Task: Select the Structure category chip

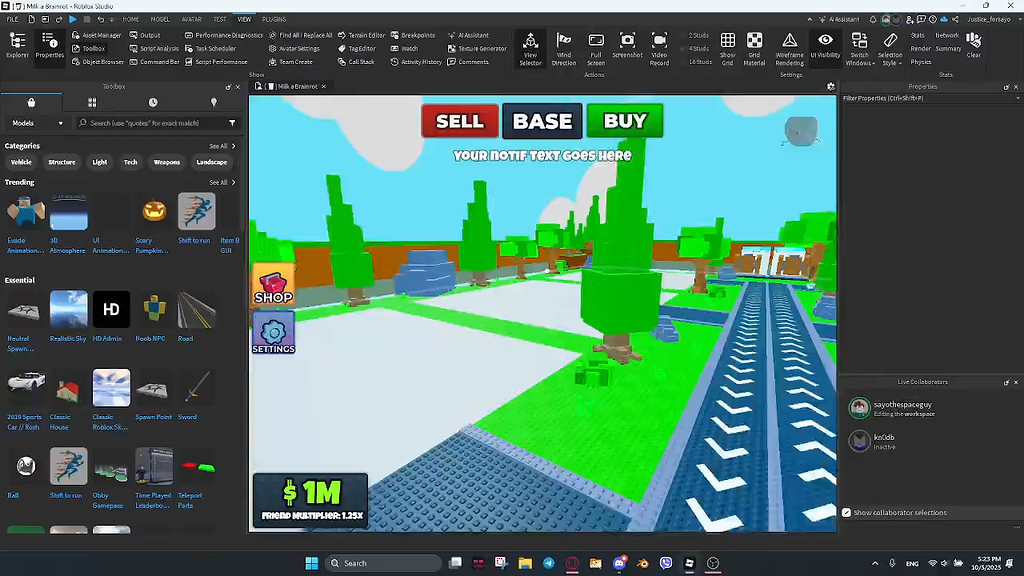Action: (62, 162)
